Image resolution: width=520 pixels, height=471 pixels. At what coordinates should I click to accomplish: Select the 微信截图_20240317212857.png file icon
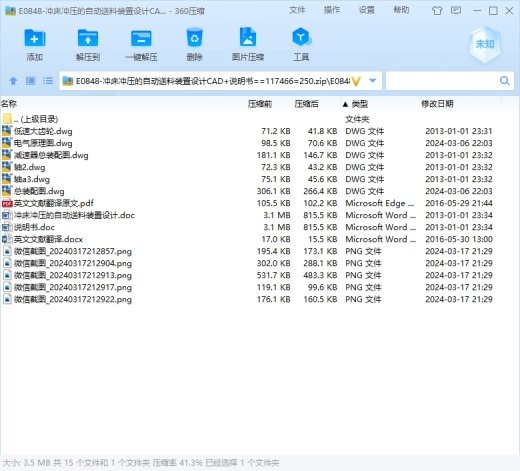tap(7, 251)
